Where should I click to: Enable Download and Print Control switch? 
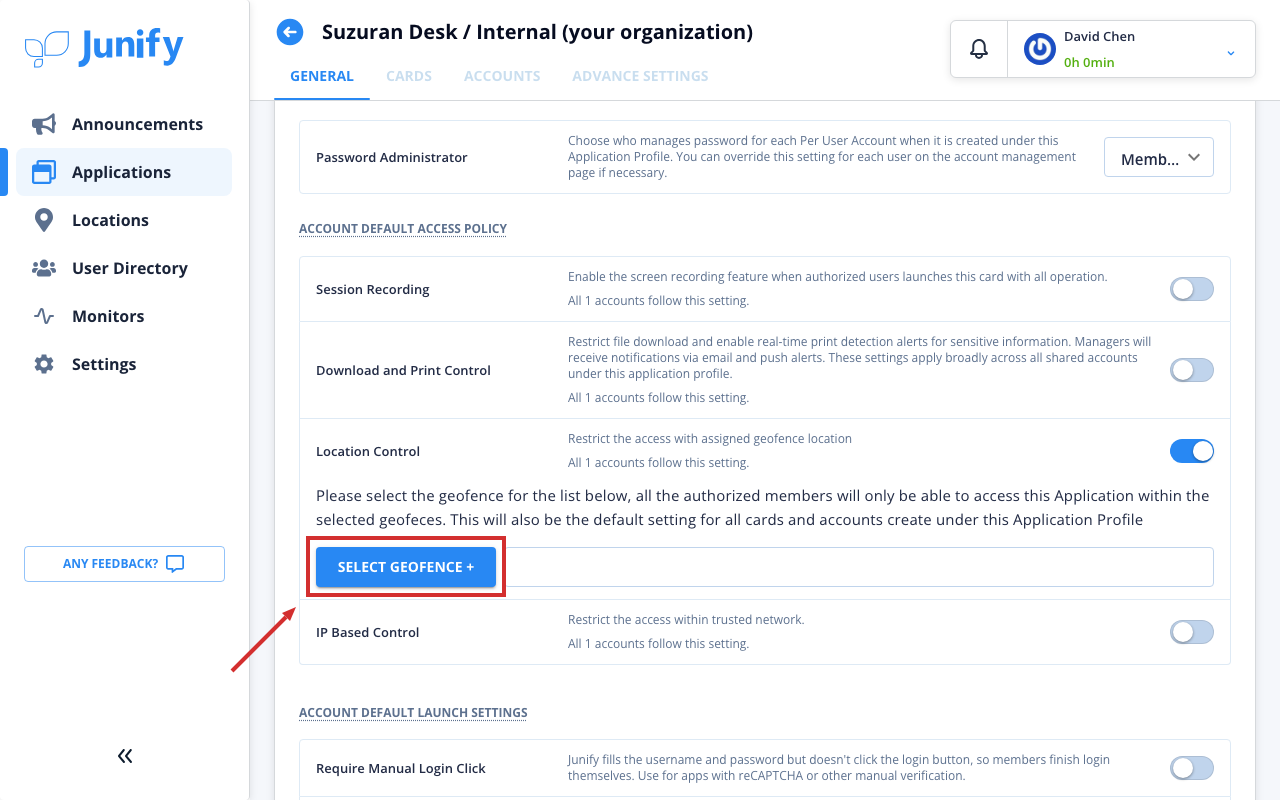1192,370
